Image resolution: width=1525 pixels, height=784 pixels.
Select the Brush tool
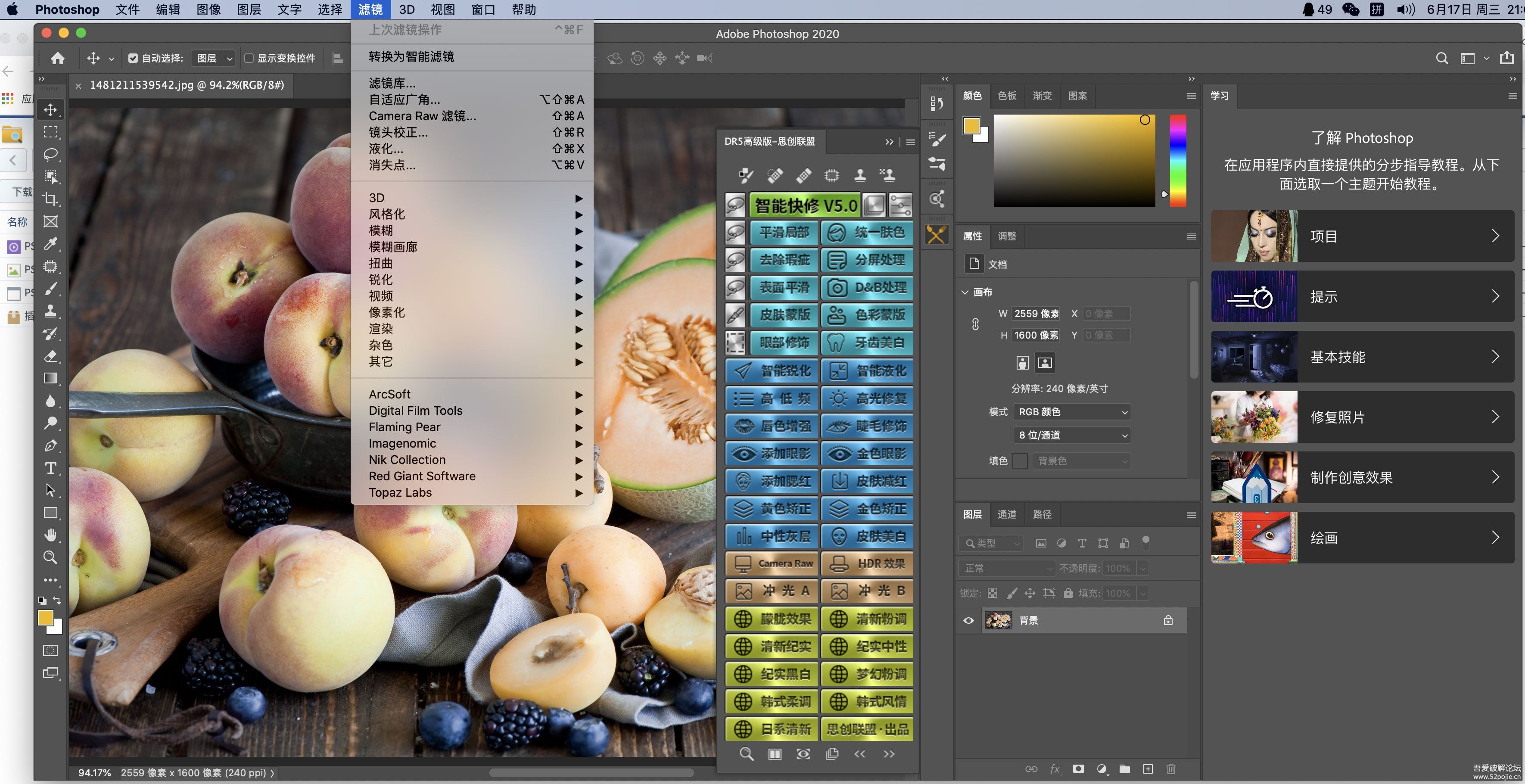click(x=51, y=288)
